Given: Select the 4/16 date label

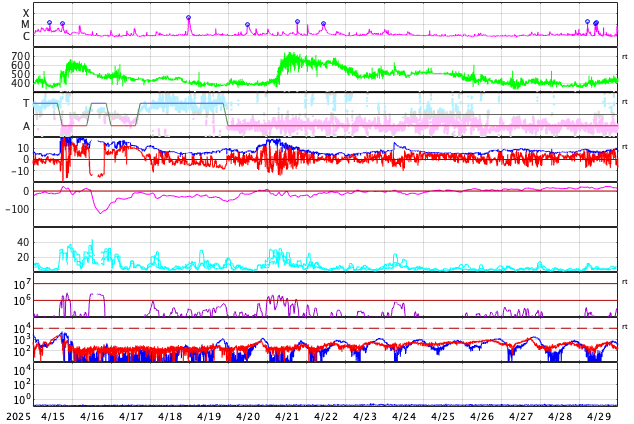Looking at the screenshot, I should 92,417.
